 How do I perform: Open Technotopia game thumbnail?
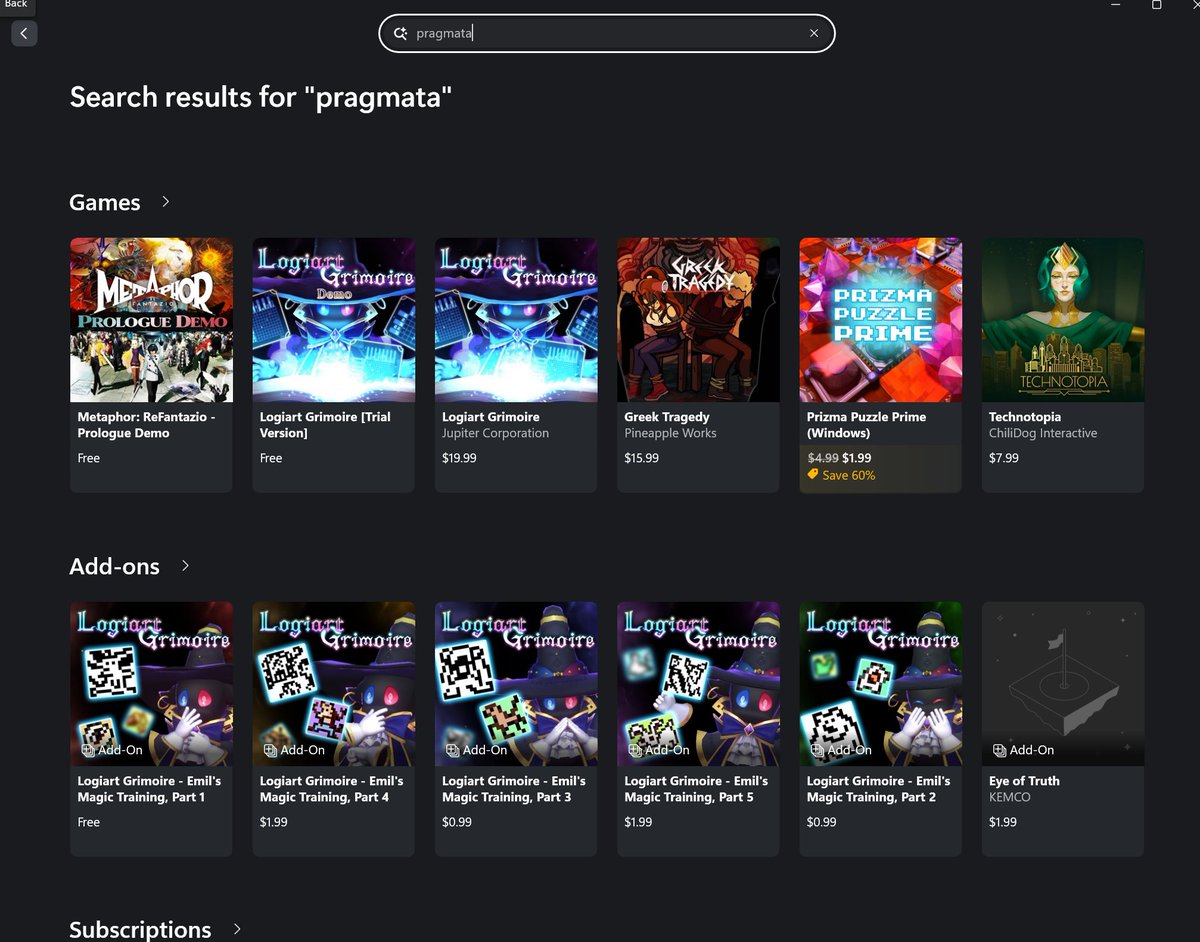(1063, 320)
